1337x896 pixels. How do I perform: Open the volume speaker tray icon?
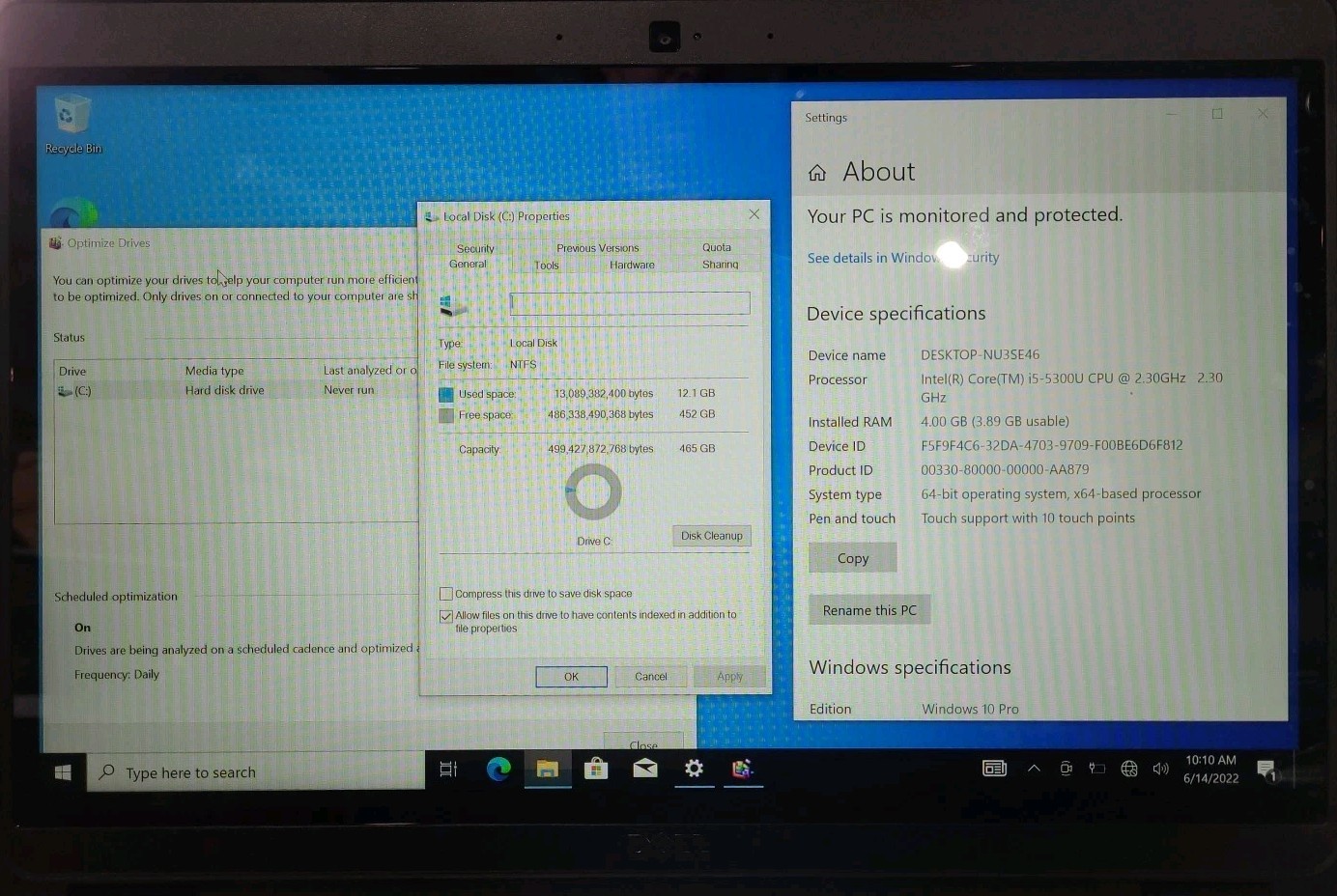pyautogui.click(x=1160, y=769)
